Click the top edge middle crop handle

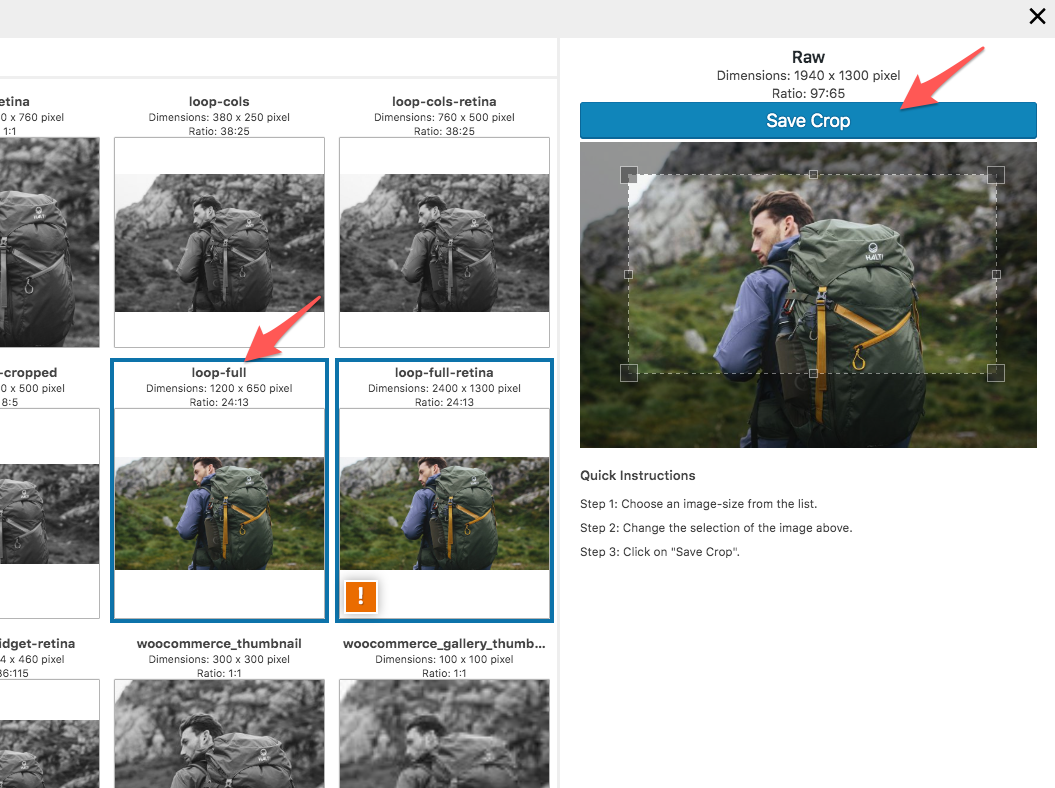tap(813, 175)
